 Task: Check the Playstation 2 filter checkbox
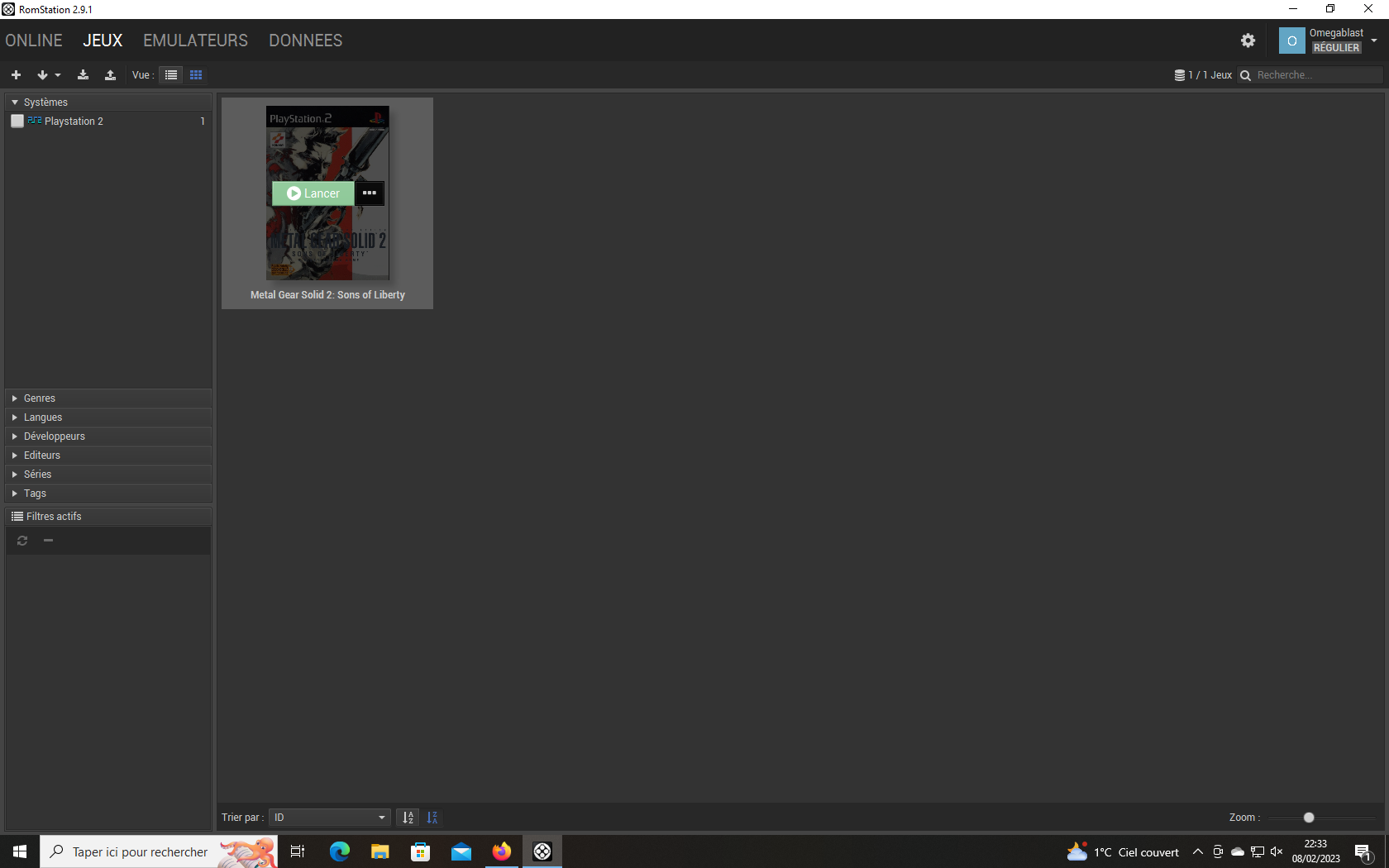click(17, 122)
